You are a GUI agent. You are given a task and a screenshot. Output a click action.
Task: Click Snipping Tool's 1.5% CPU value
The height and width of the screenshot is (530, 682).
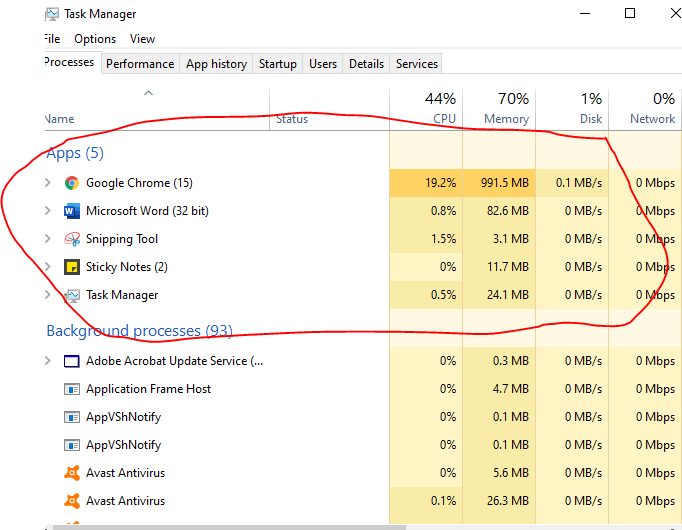pyautogui.click(x=444, y=239)
